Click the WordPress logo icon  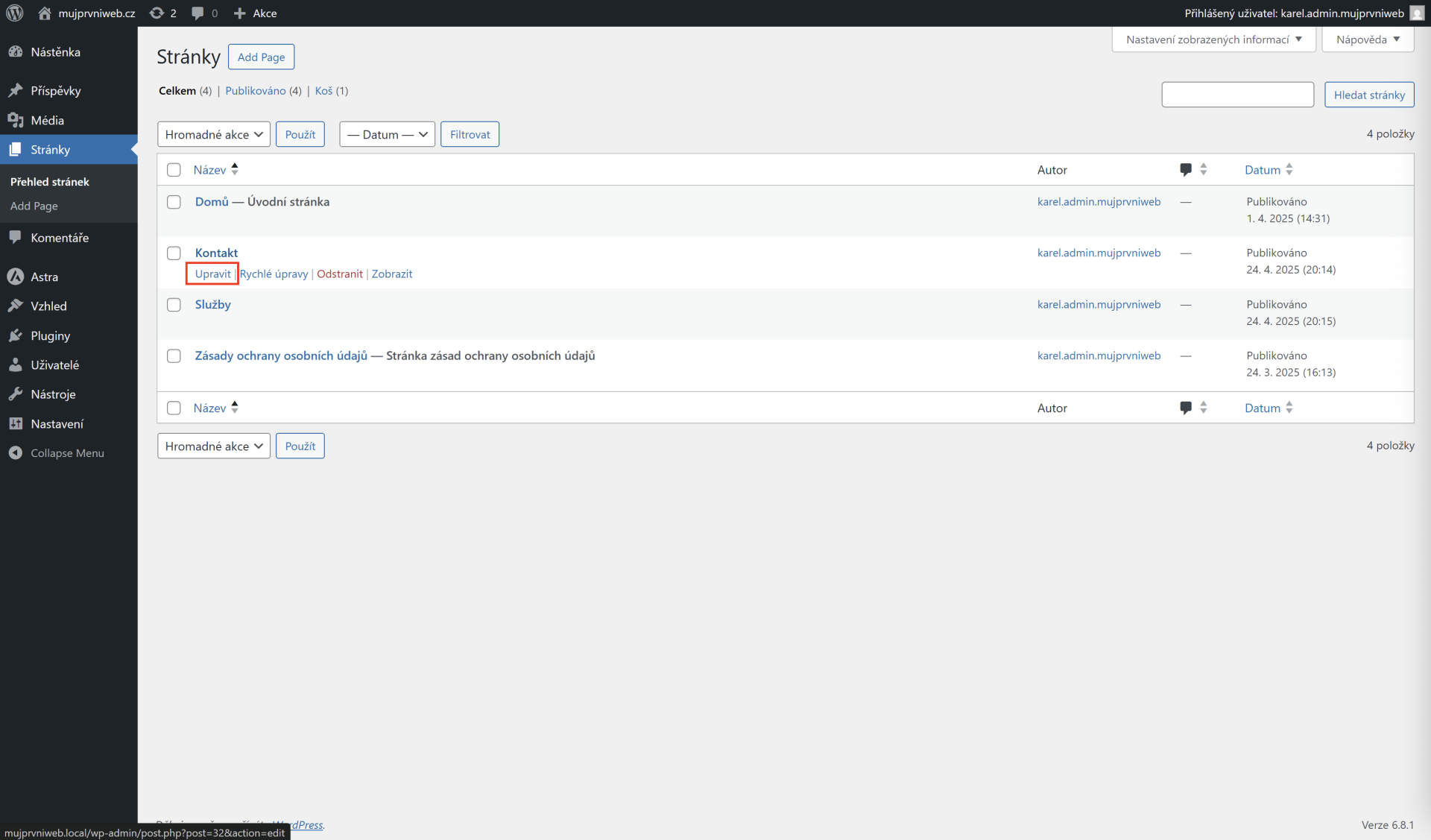point(15,13)
